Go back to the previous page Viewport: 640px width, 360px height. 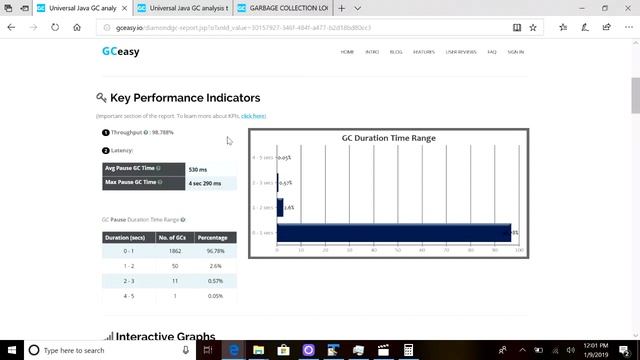11,27
